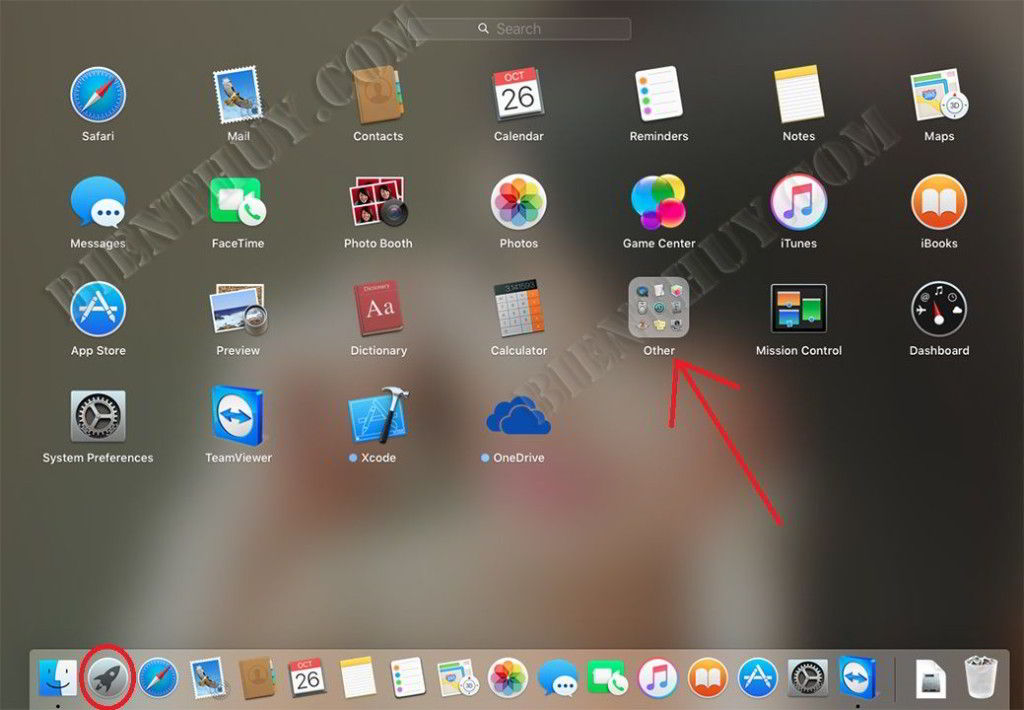Open Mail stamp icon in Dock
The image size is (1024, 710).
tap(208, 678)
